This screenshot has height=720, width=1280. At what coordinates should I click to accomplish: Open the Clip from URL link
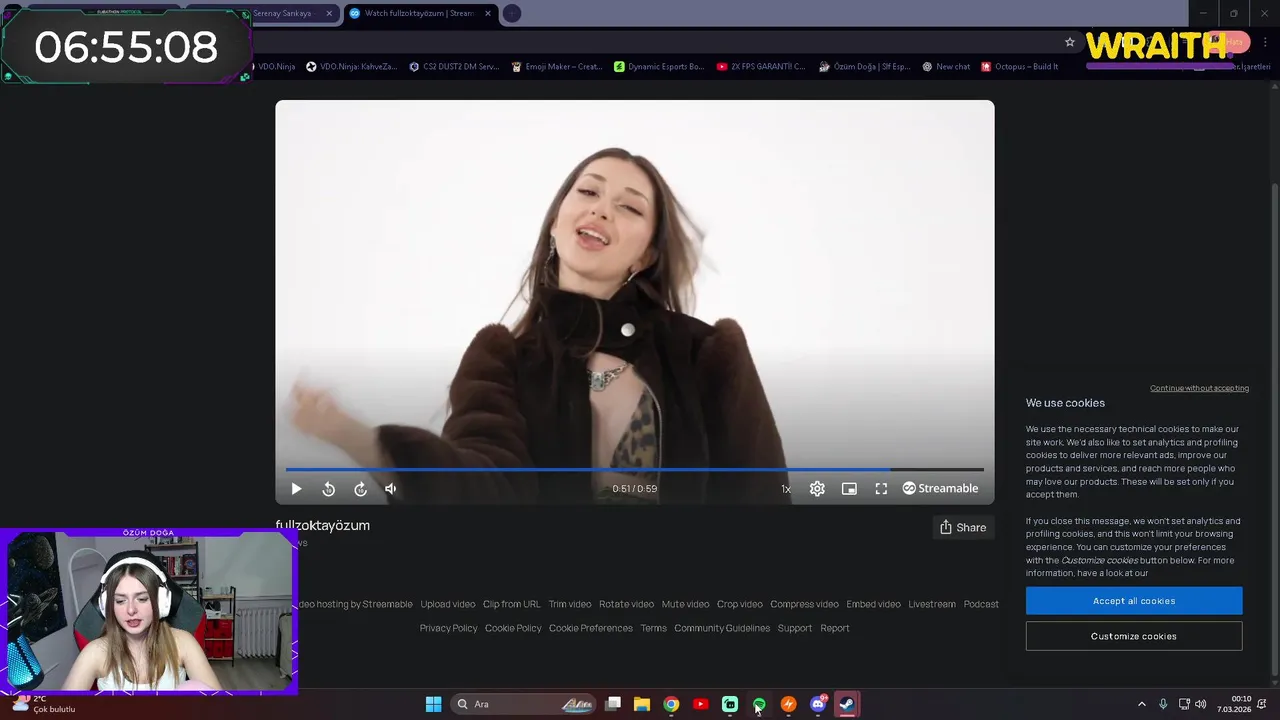point(511,604)
